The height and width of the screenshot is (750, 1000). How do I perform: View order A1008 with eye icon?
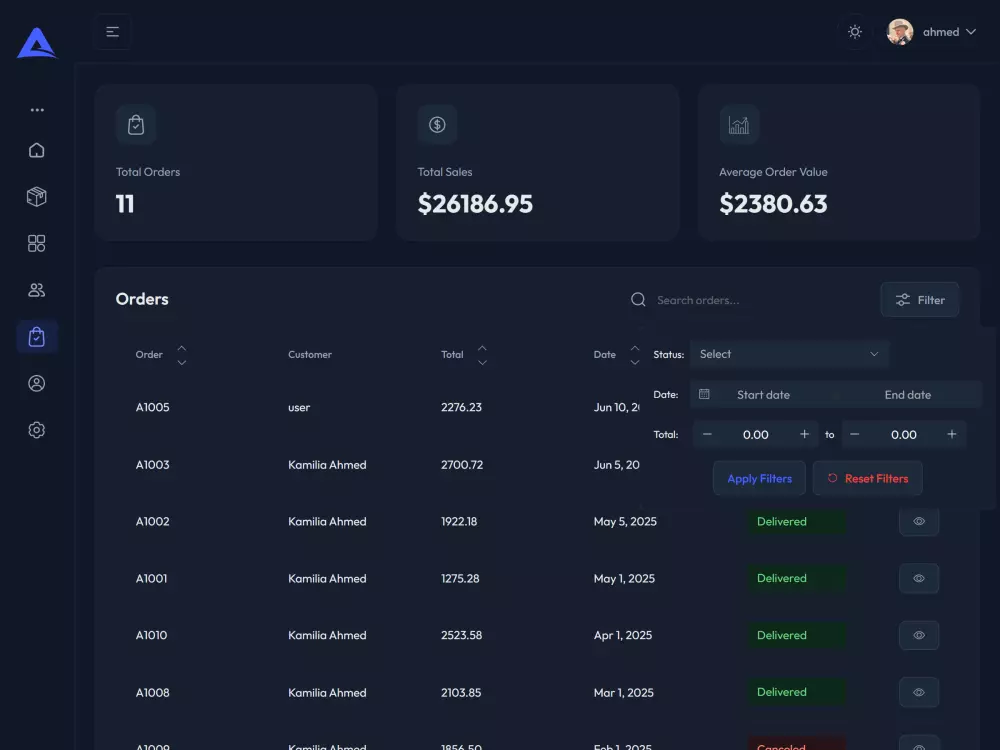pyautogui.click(x=919, y=692)
